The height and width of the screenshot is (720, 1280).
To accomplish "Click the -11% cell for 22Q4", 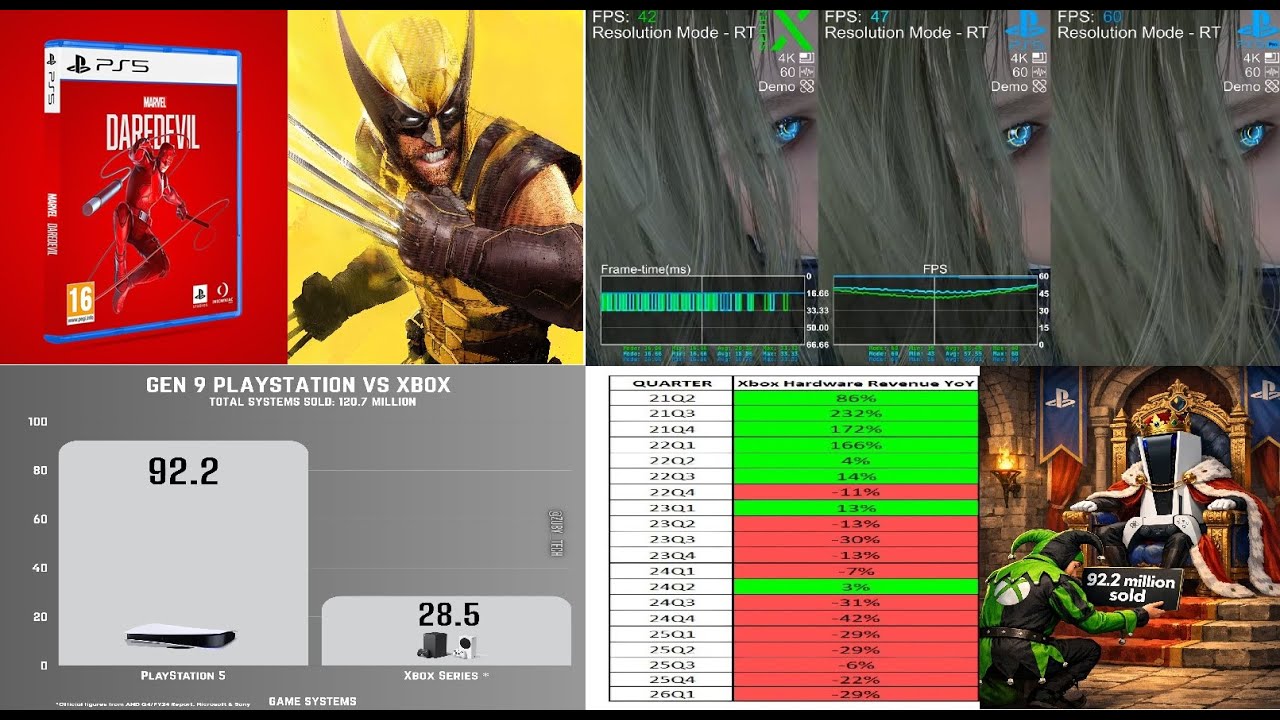I will pyautogui.click(x=856, y=492).
